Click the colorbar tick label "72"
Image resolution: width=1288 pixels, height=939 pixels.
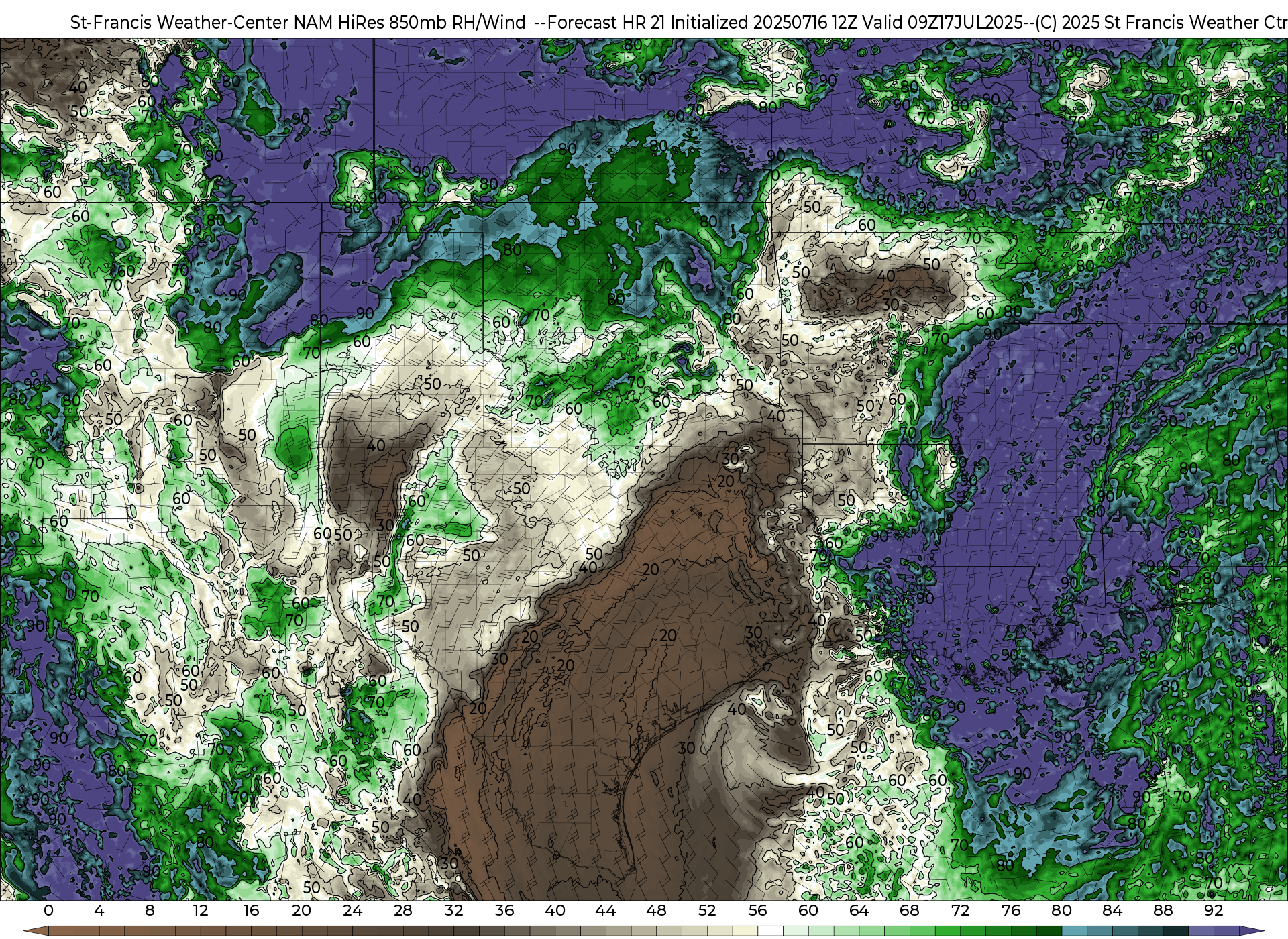(960, 911)
